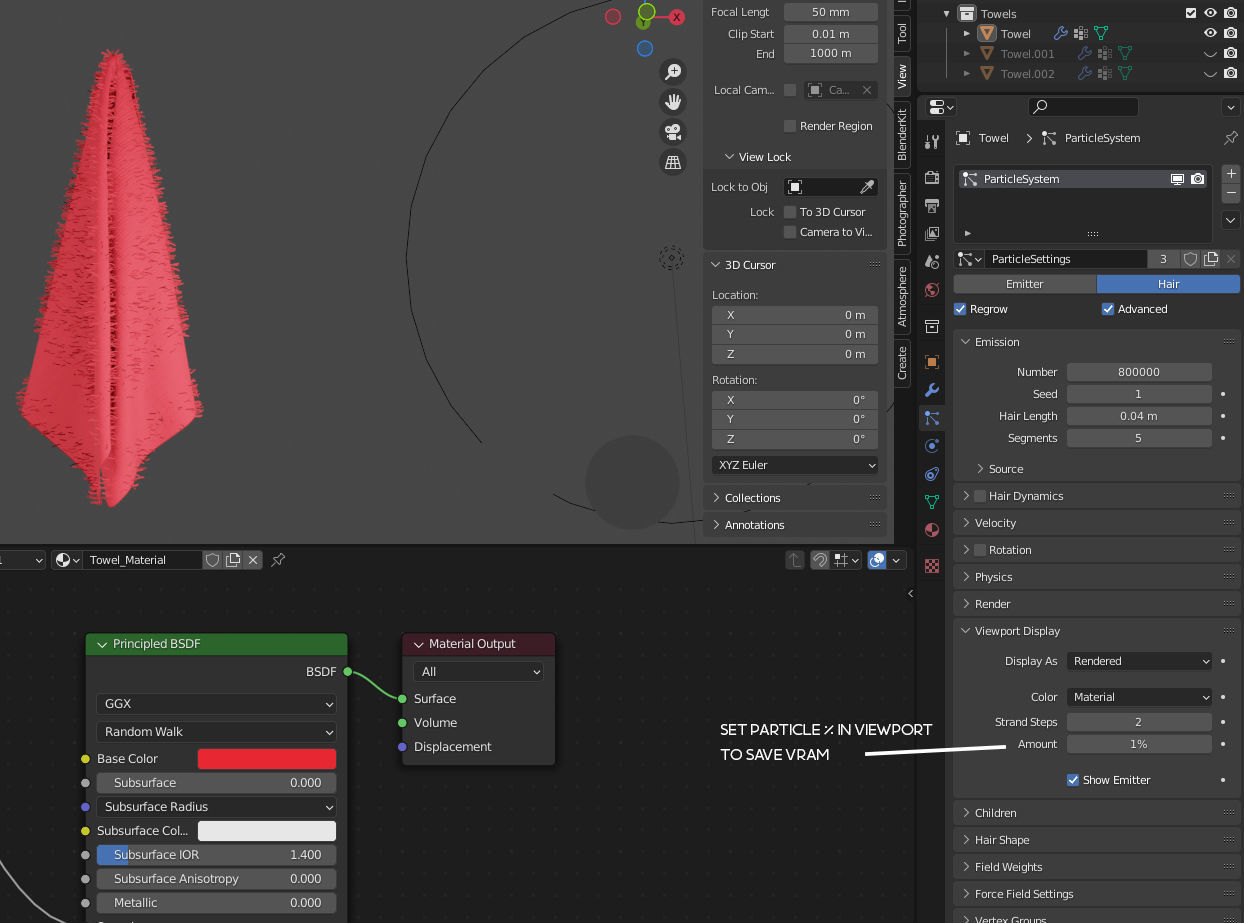The height and width of the screenshot is (923, 1244).
Task: Toggle fake user shield for Towel_Material
Action: click(x=212, y=560)
